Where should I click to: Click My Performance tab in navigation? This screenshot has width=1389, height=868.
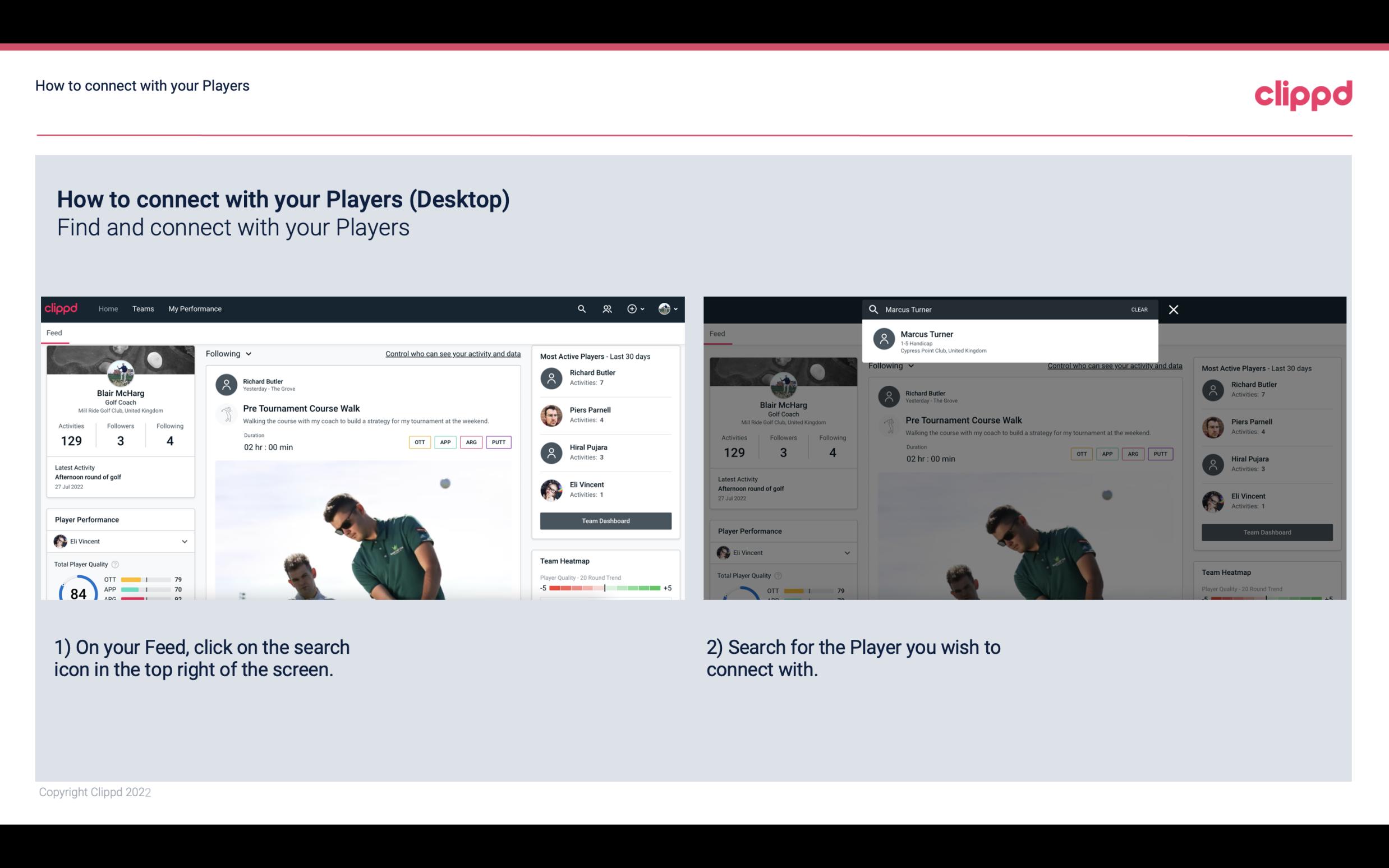(194, 308)
